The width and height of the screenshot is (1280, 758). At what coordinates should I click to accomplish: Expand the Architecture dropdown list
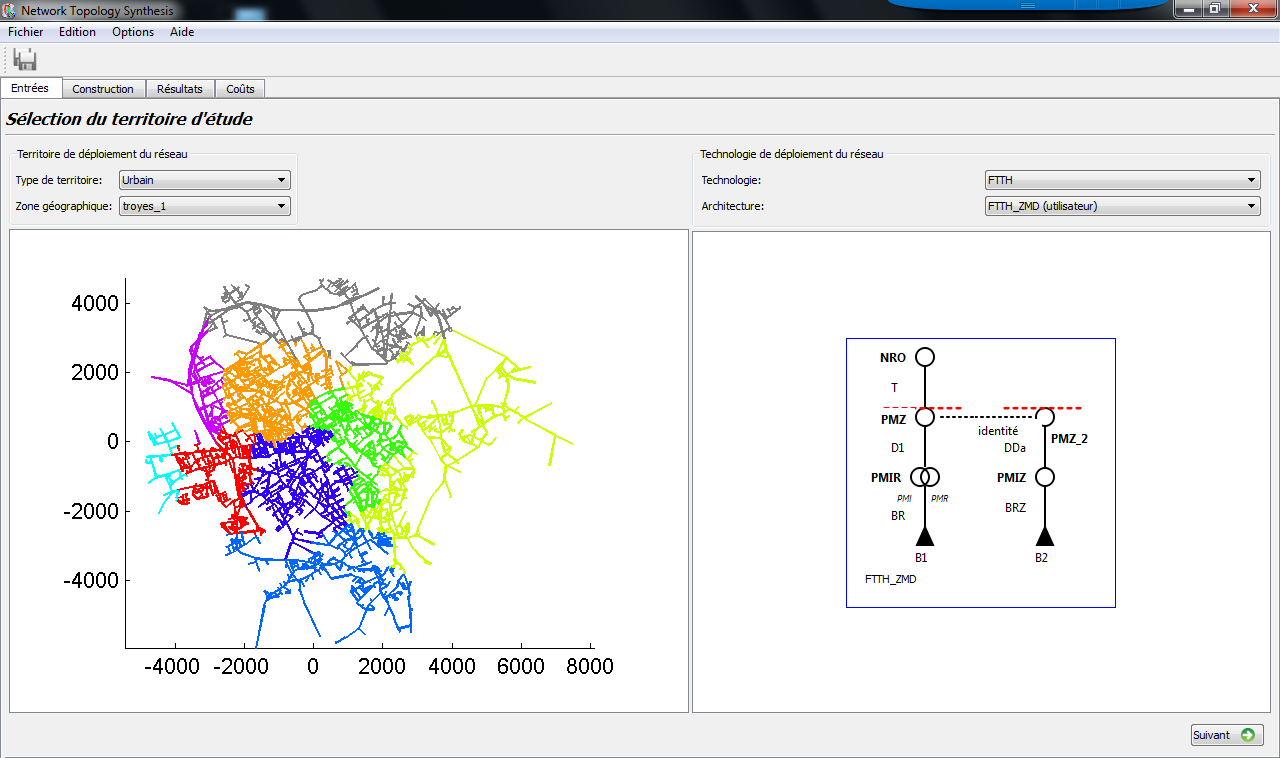click(x=1121, y=206)
